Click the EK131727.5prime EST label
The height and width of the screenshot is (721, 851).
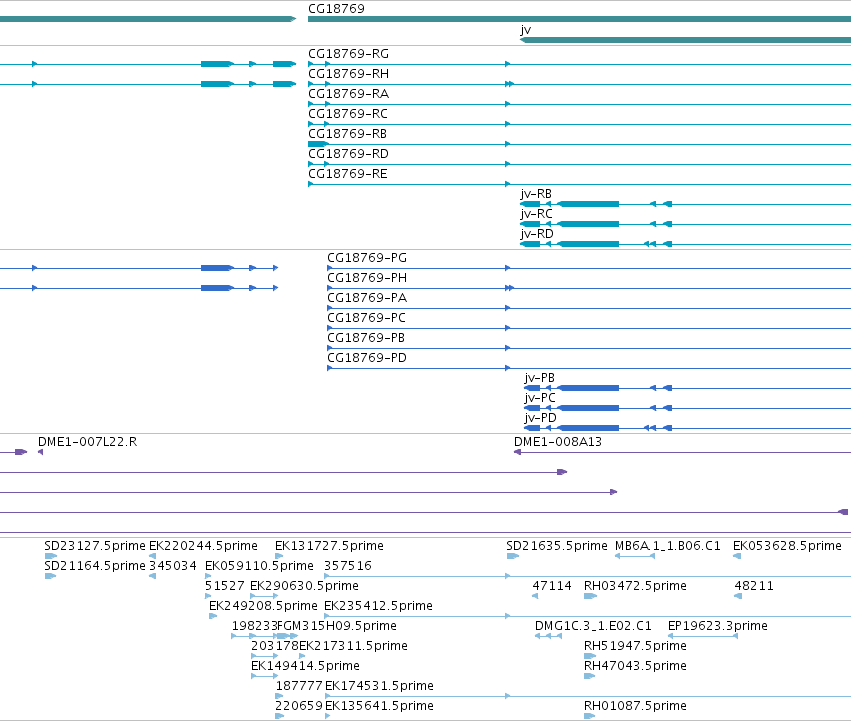click(329, 546)
